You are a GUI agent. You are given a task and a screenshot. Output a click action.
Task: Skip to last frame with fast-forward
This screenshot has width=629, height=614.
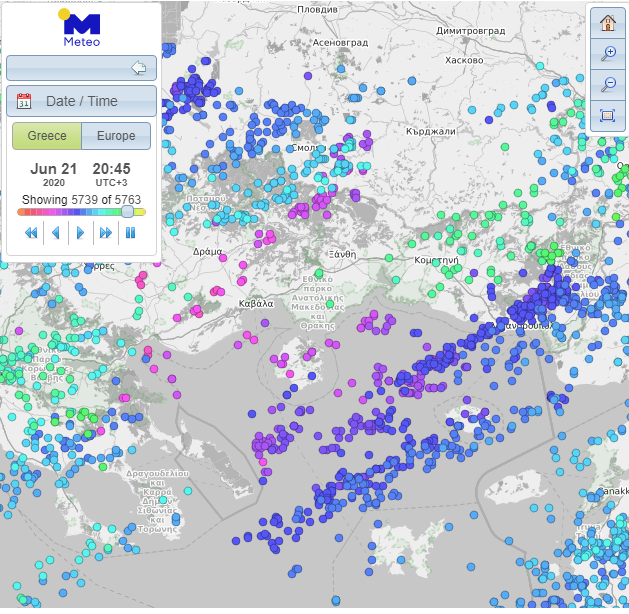tap(105, 233)
